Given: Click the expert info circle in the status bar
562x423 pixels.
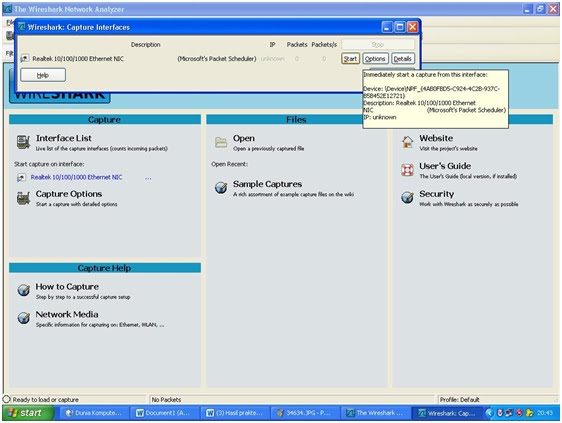Looking at the screenshot, I should point(6,399).
